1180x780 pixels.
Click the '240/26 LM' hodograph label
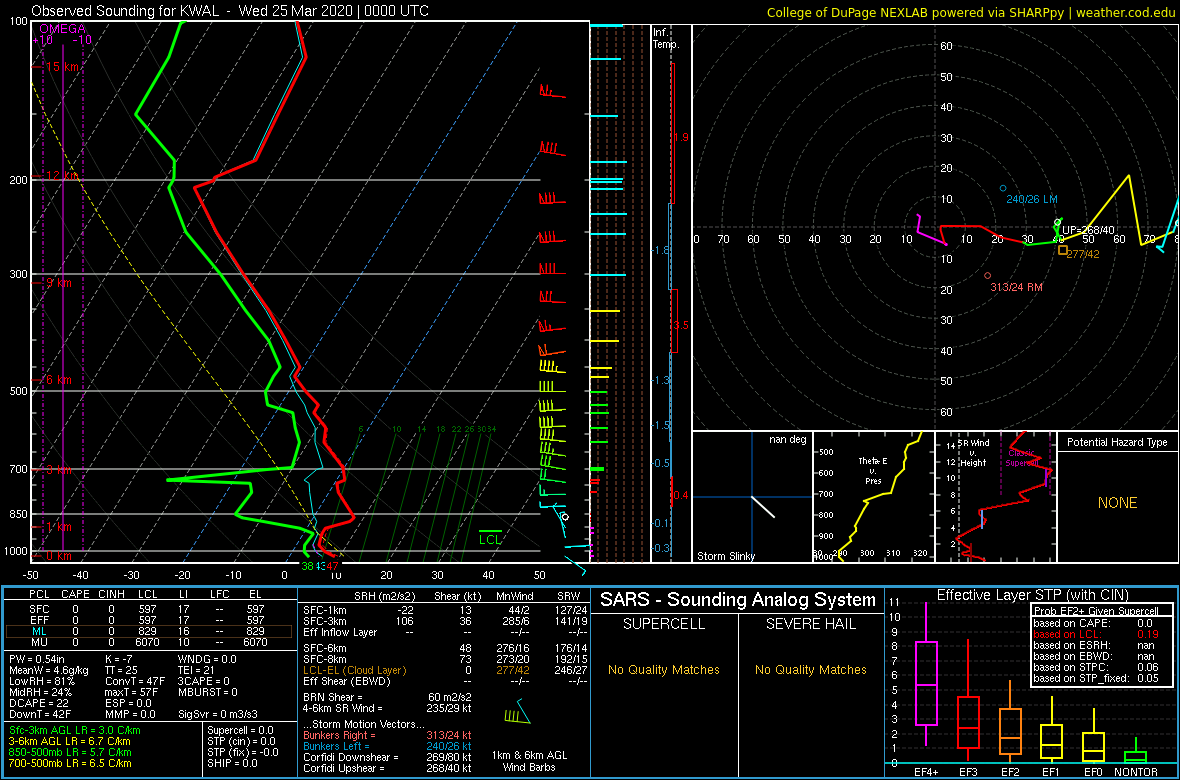1033,199
